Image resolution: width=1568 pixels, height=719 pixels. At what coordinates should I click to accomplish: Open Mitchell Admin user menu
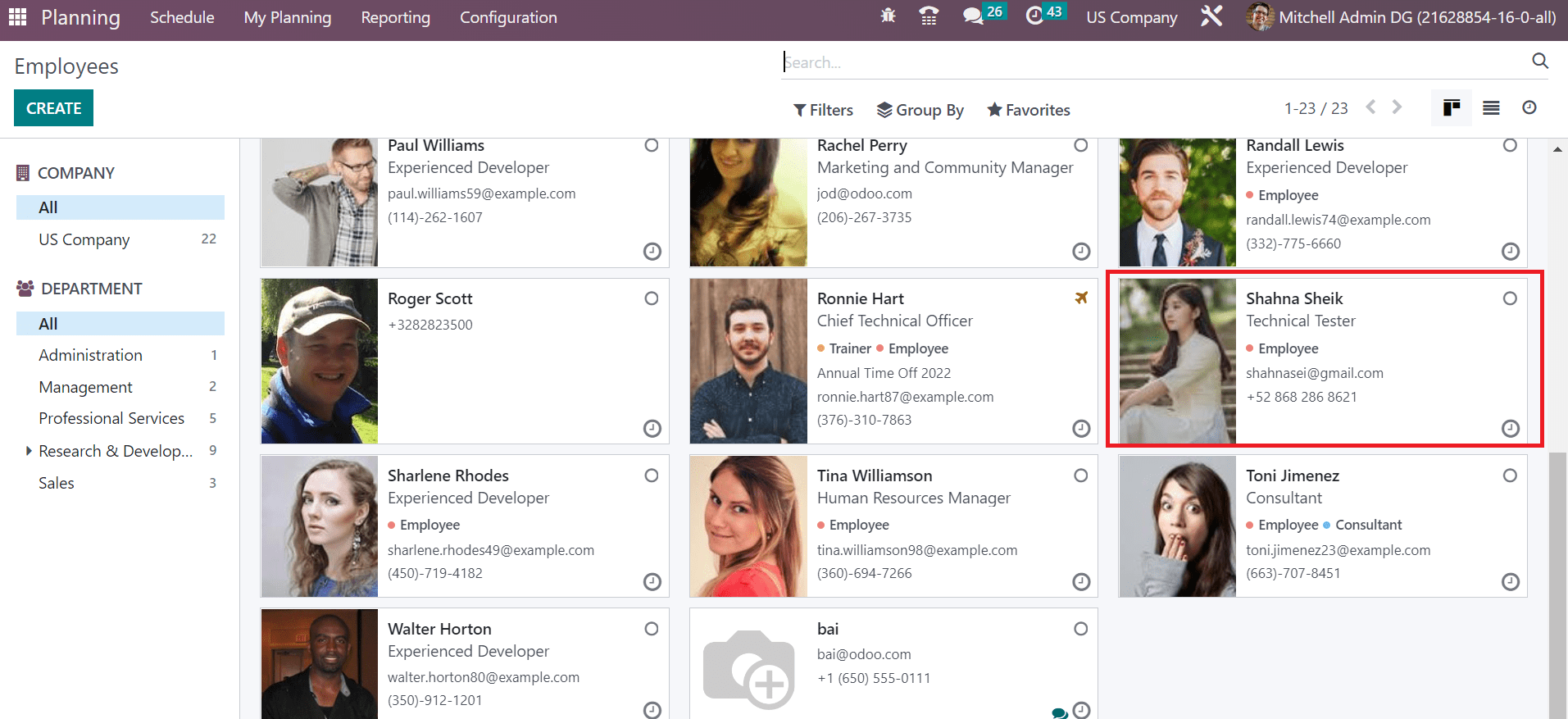(x=1401, y=17)
